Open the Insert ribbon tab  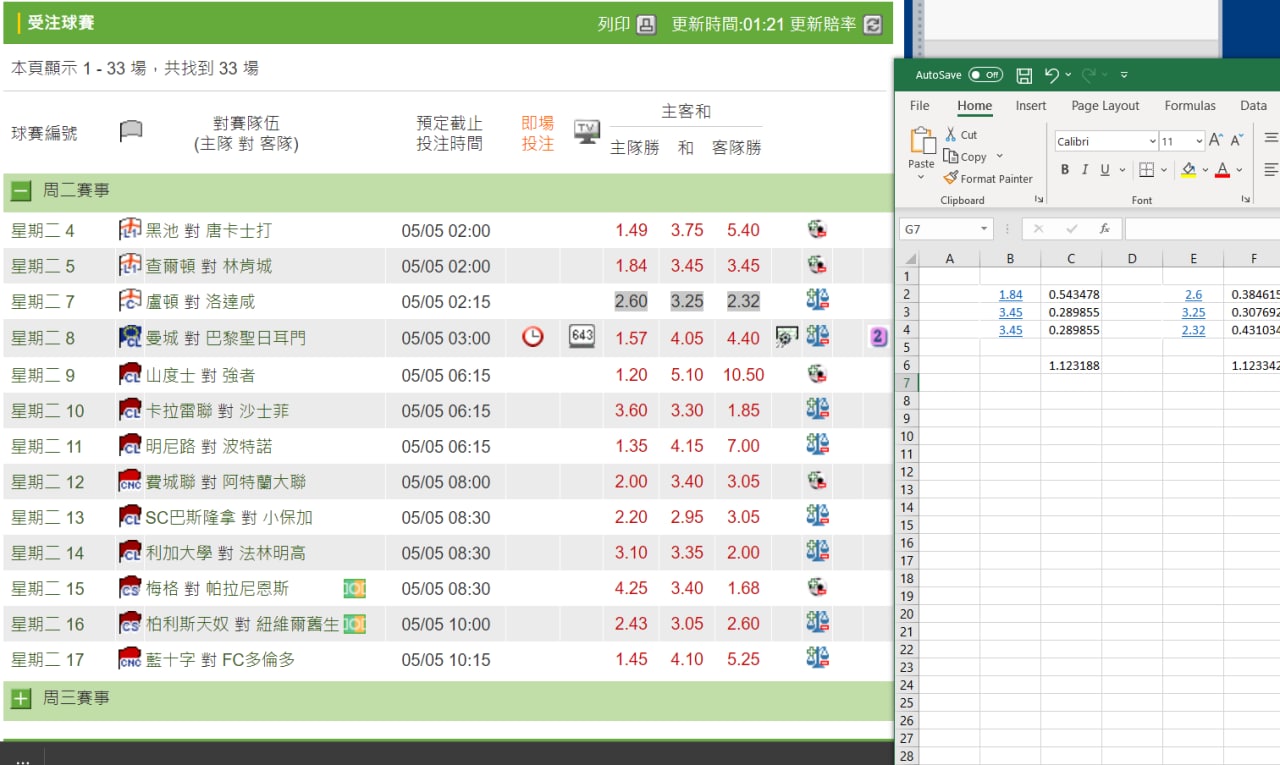1031,106
